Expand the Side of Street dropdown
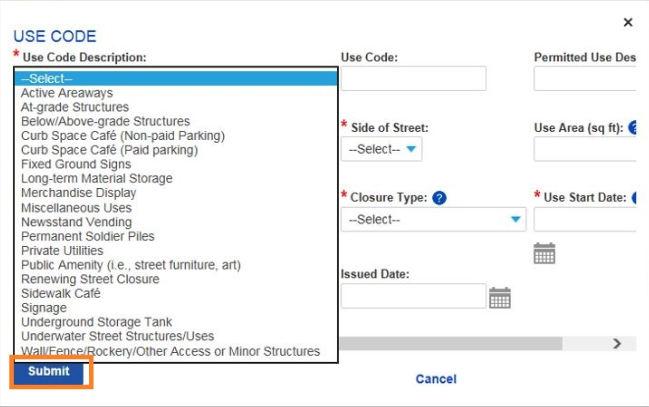The width and height of the screenshot is (649, 407). click(x=382, y=150)
